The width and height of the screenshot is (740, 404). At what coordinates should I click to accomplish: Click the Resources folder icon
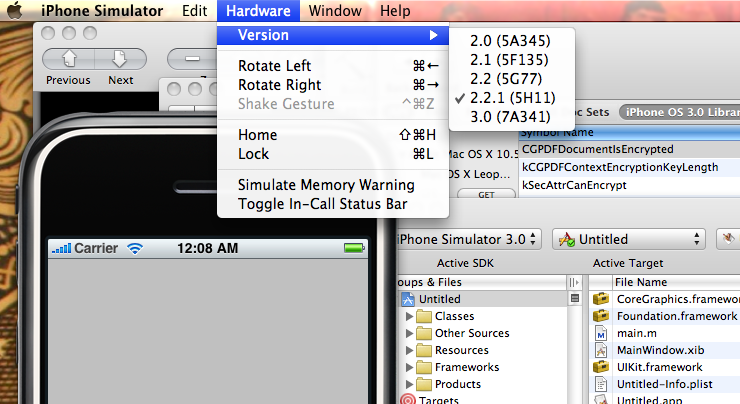tap(424, 350)
